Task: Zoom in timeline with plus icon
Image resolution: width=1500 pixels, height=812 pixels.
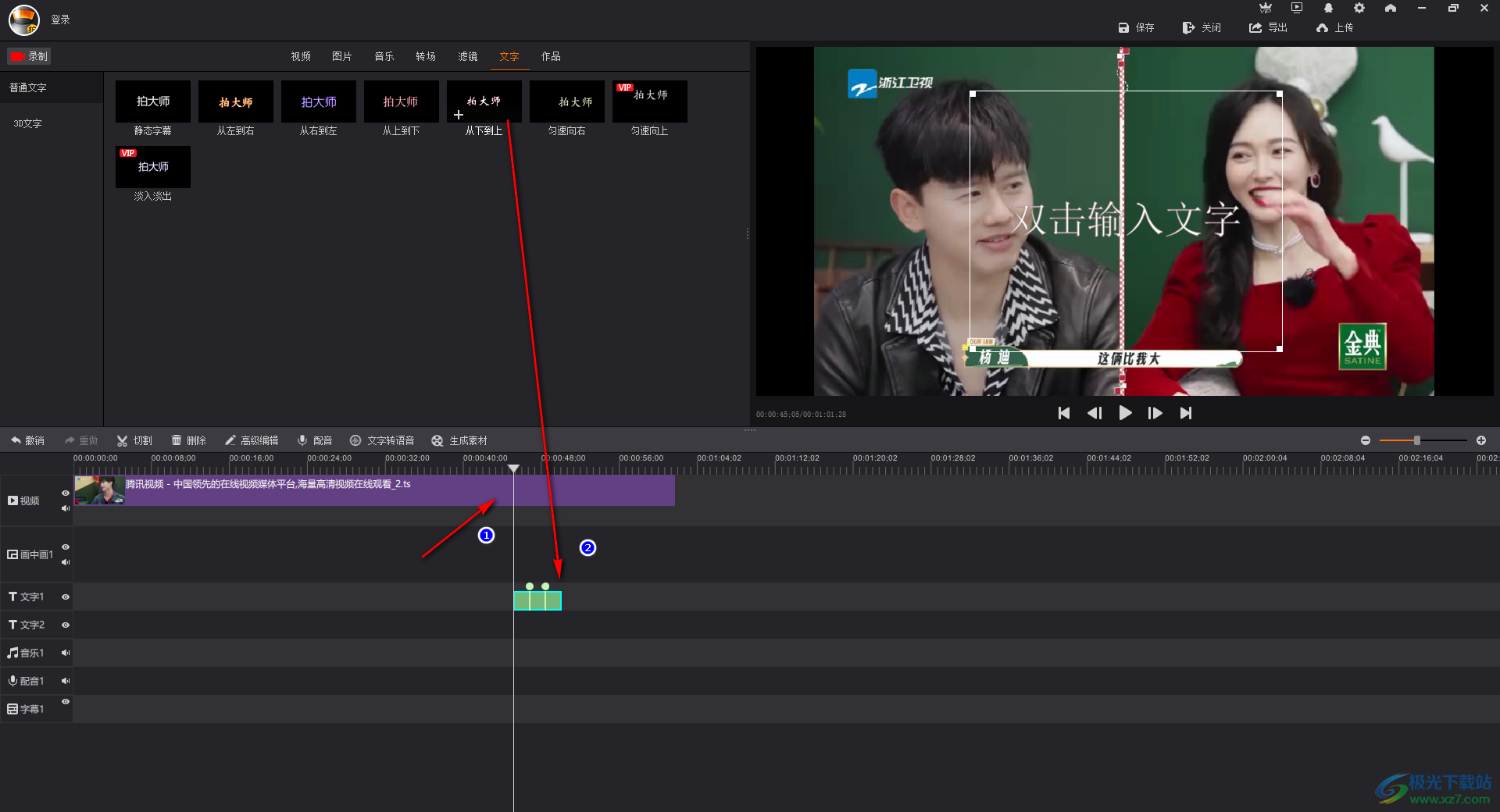Action: (1481, 440)
